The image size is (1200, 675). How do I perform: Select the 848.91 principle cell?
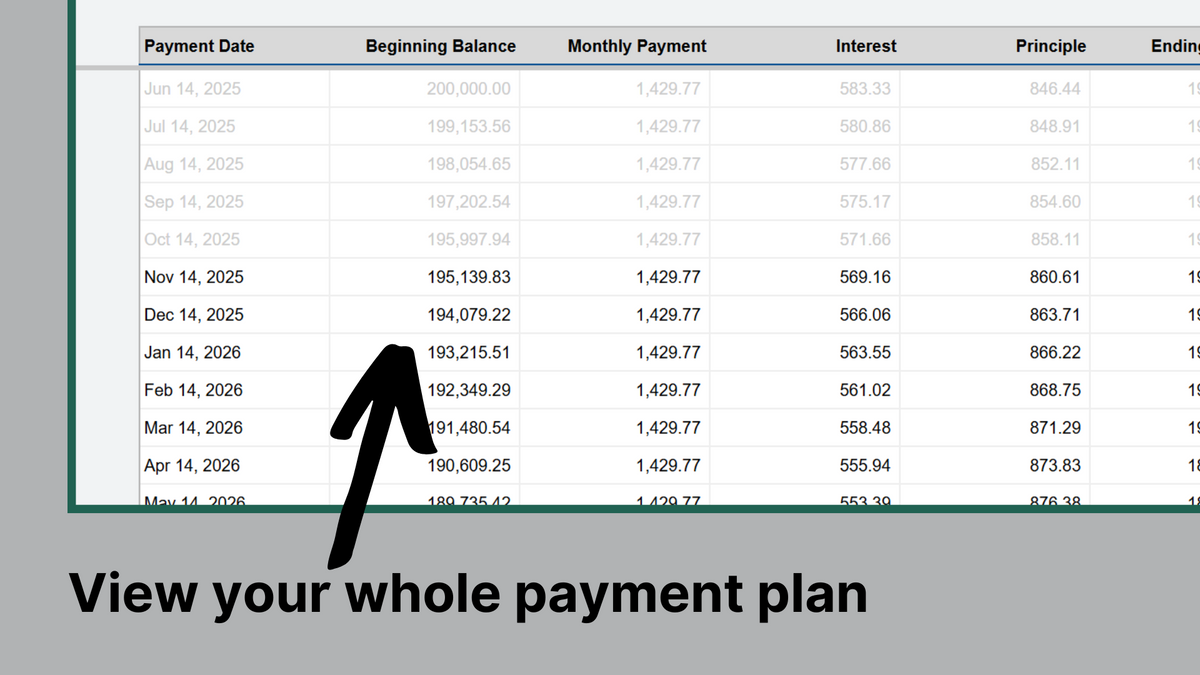click(995, 127)
